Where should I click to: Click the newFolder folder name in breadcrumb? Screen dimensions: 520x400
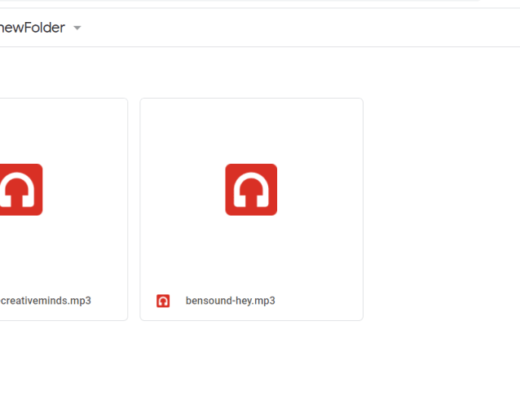[32, 28]
